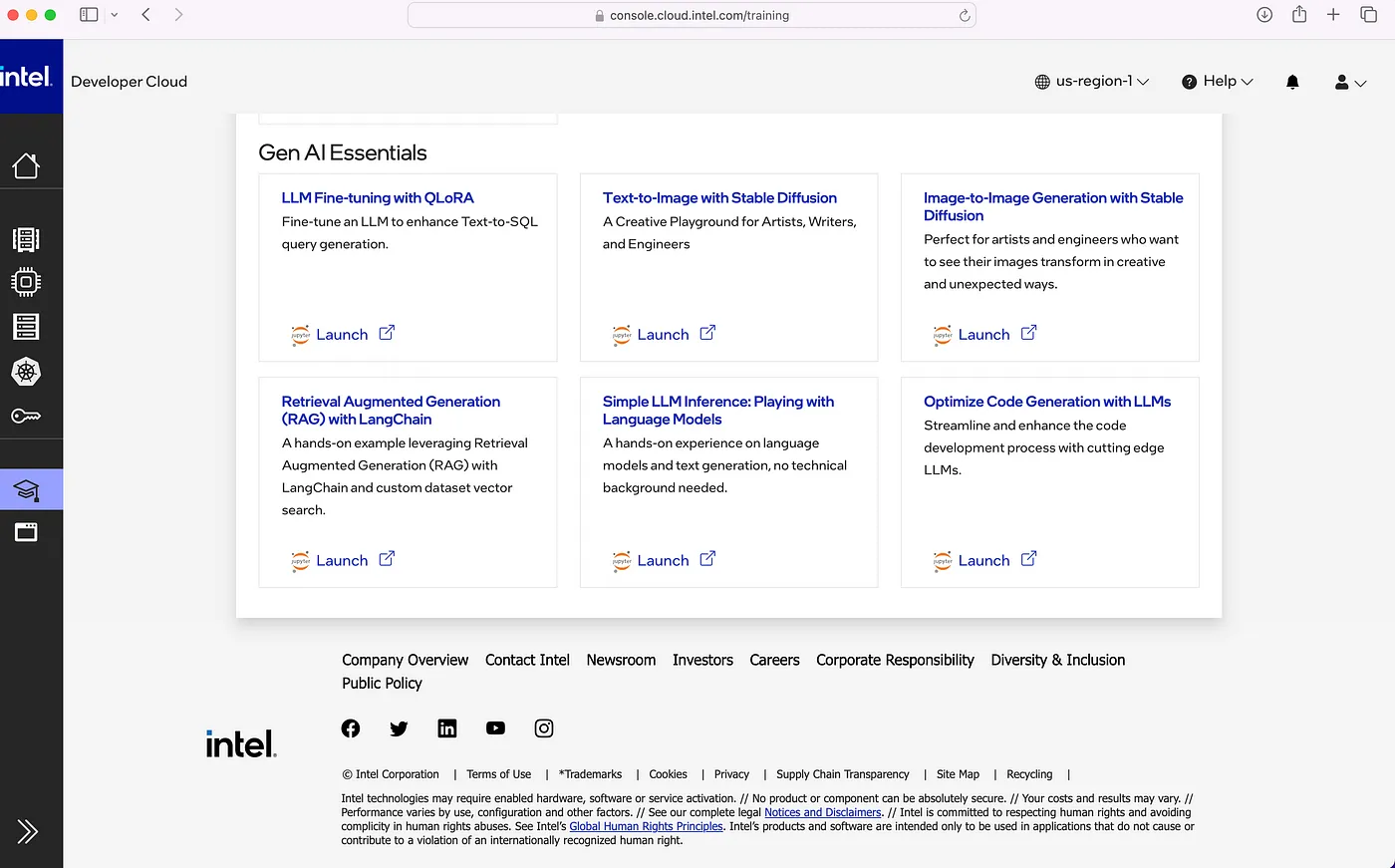Open the us-region-1 region selector

point(1092,82)
